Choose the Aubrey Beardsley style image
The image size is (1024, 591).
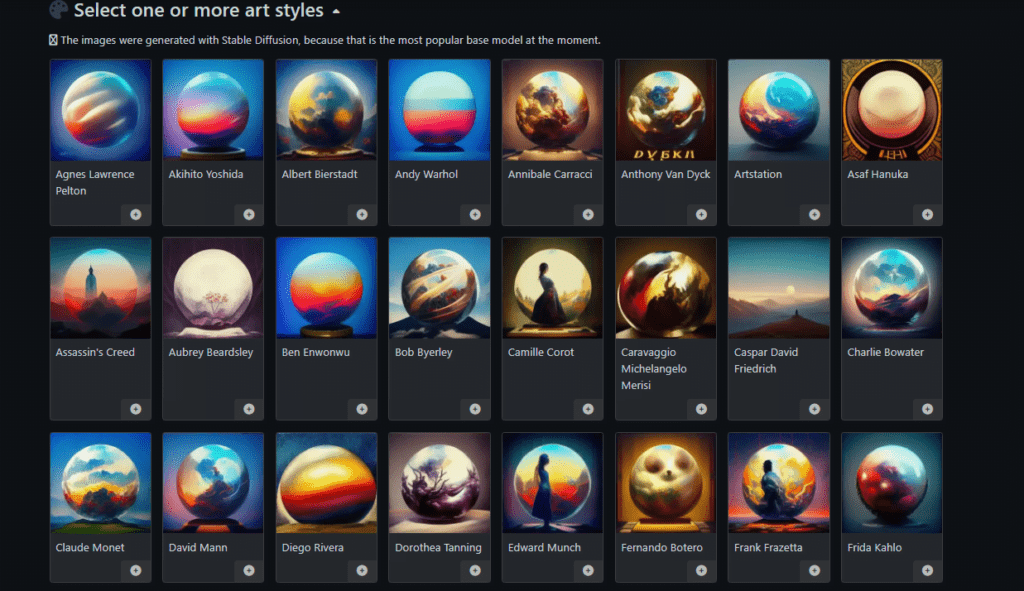[x=213, y=288]
